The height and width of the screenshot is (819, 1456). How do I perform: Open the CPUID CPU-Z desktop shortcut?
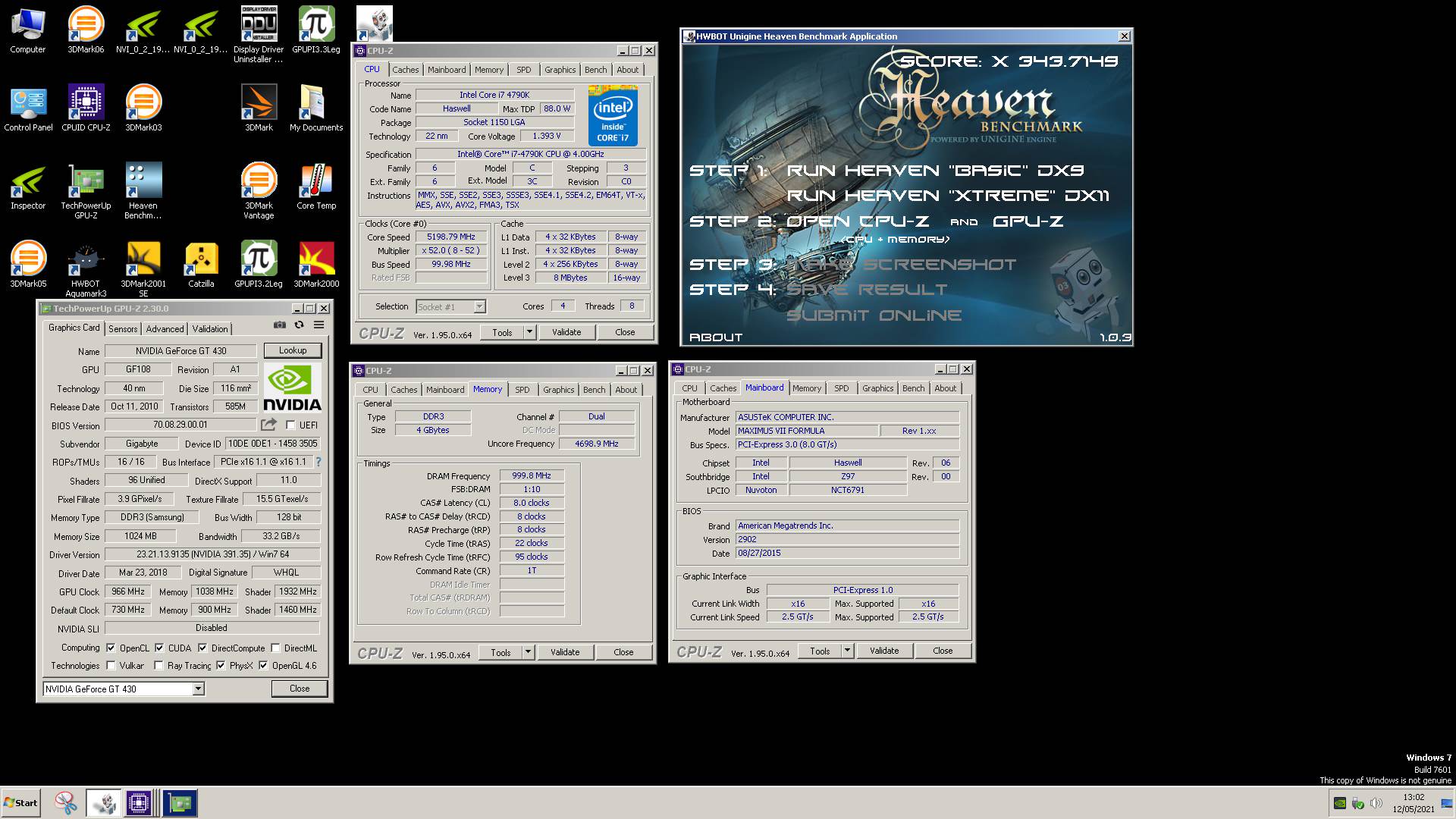pyautogui.click(x=86, y=108)
